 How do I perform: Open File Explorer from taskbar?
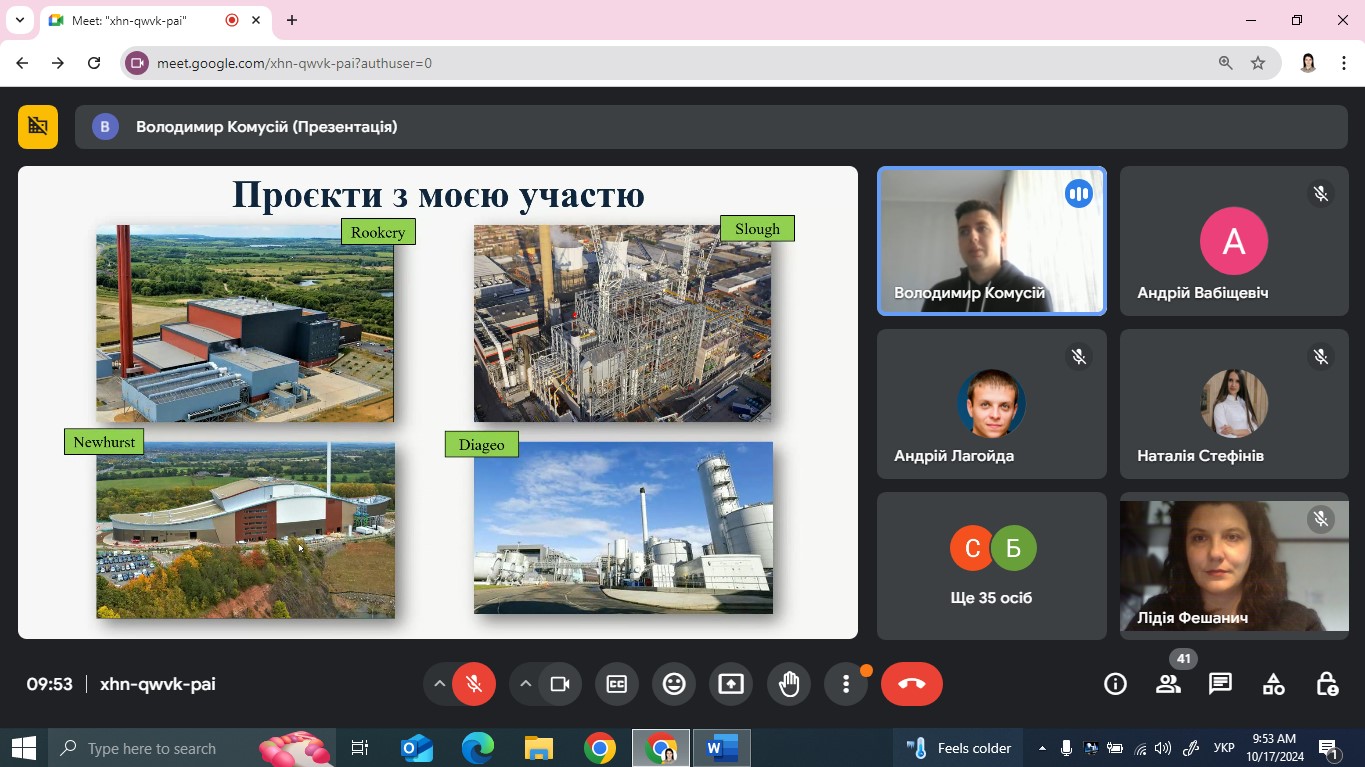tap(539, 748)
